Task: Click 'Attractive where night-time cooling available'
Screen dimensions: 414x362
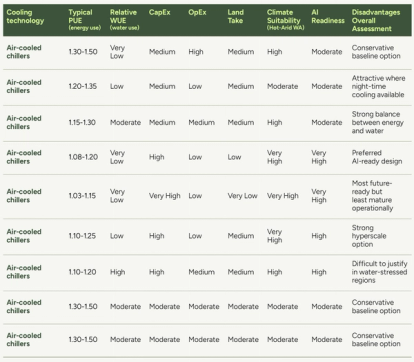Action: [x=379, y=86]
